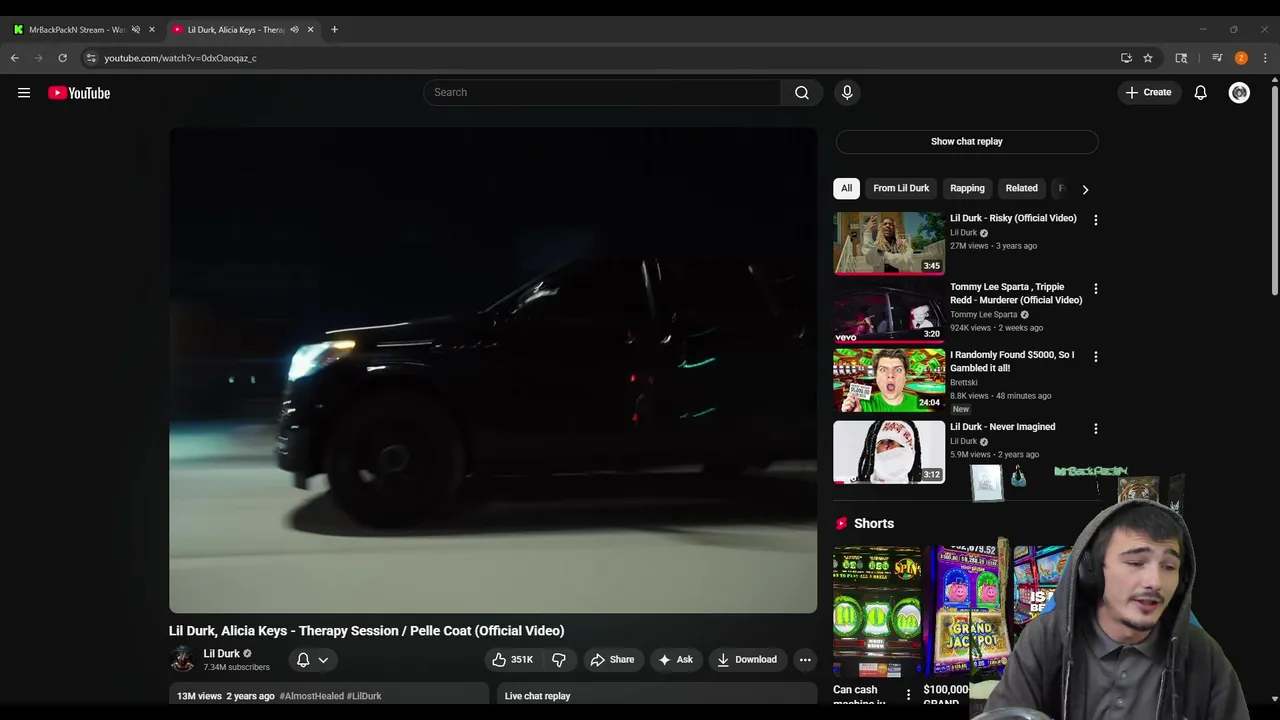1280x720 pixels.
Task: Open media control toolbar icon
Action: pos(1217,58)
